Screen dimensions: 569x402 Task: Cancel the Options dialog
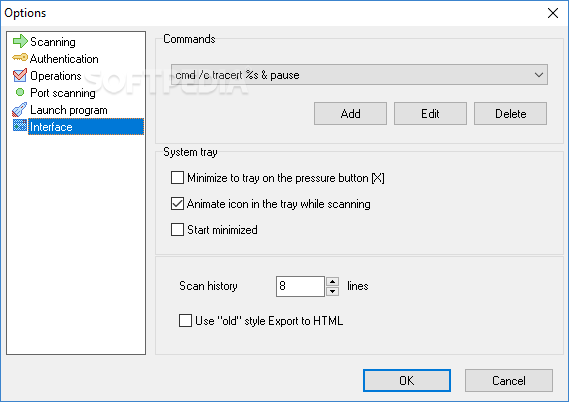(x=509, y=381)
